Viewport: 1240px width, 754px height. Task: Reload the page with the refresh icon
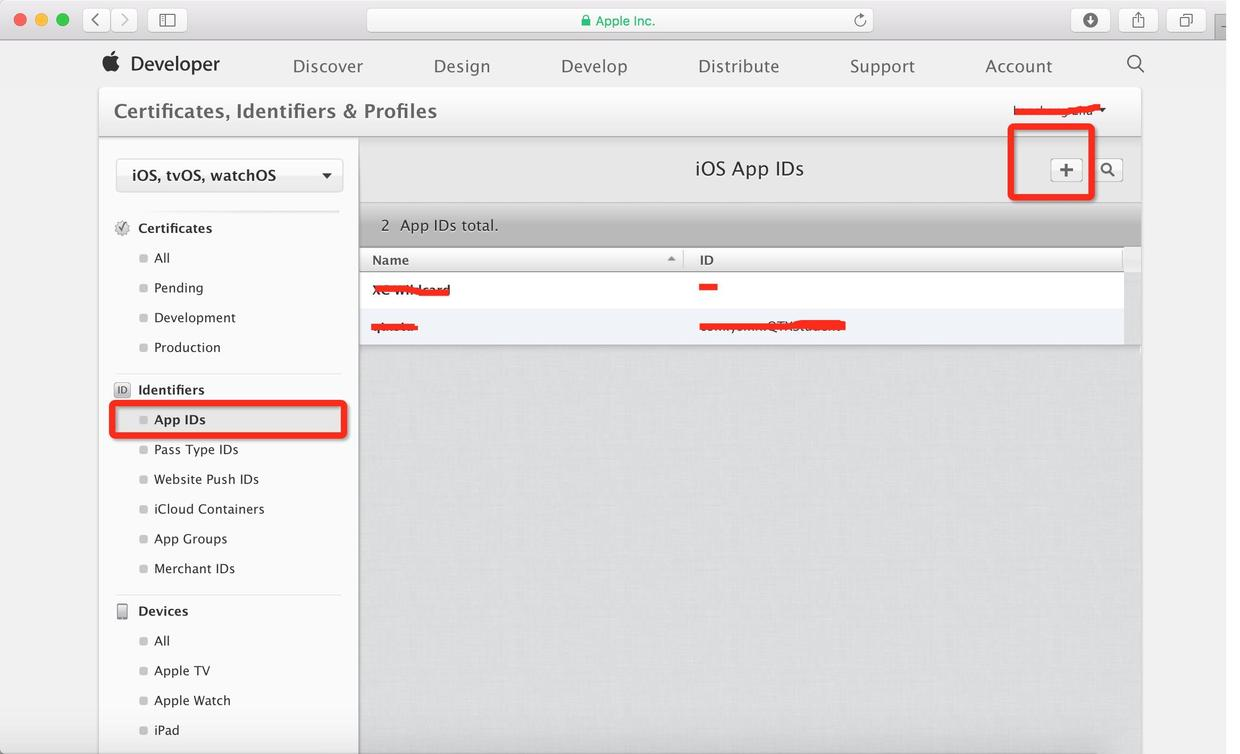(859, 20)
